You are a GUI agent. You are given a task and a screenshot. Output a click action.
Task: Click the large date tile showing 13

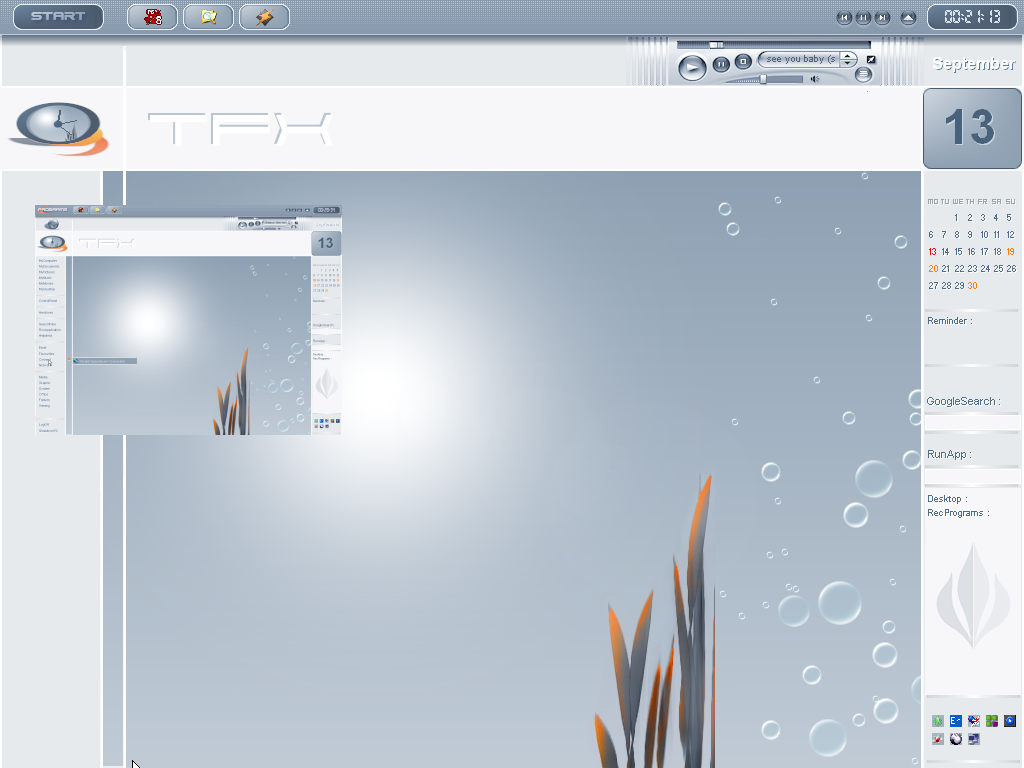coord(972,128)
